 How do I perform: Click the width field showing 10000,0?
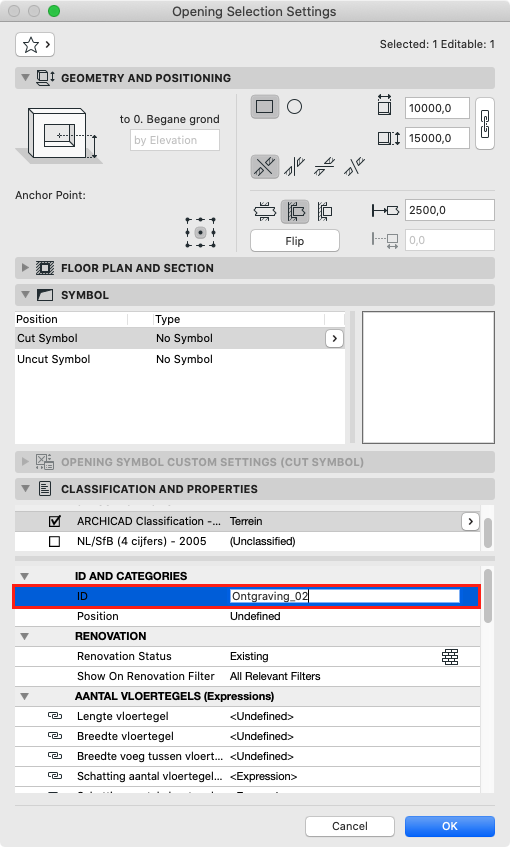click(437, 108)
